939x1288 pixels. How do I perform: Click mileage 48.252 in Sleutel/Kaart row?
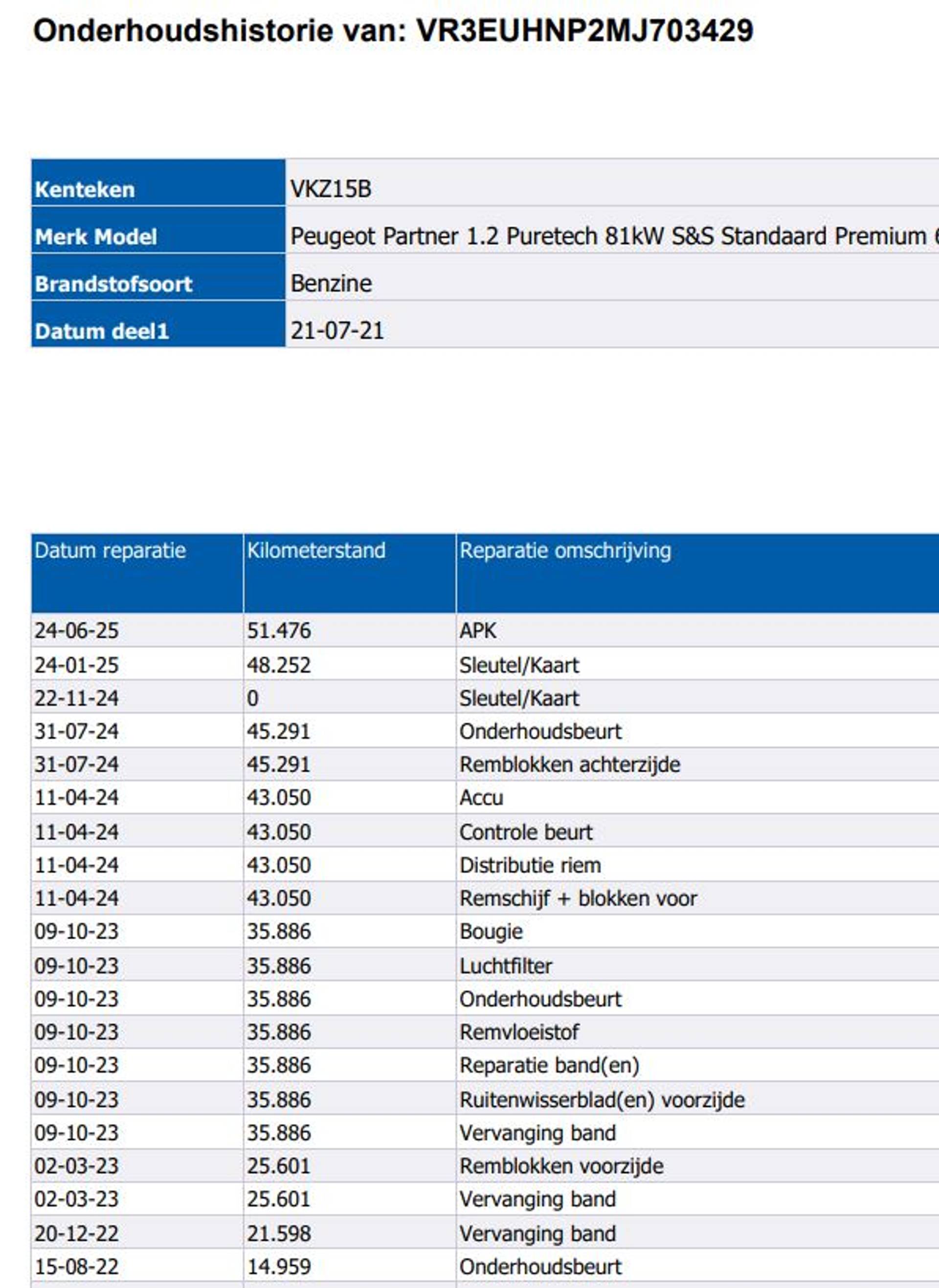[278, 665]
